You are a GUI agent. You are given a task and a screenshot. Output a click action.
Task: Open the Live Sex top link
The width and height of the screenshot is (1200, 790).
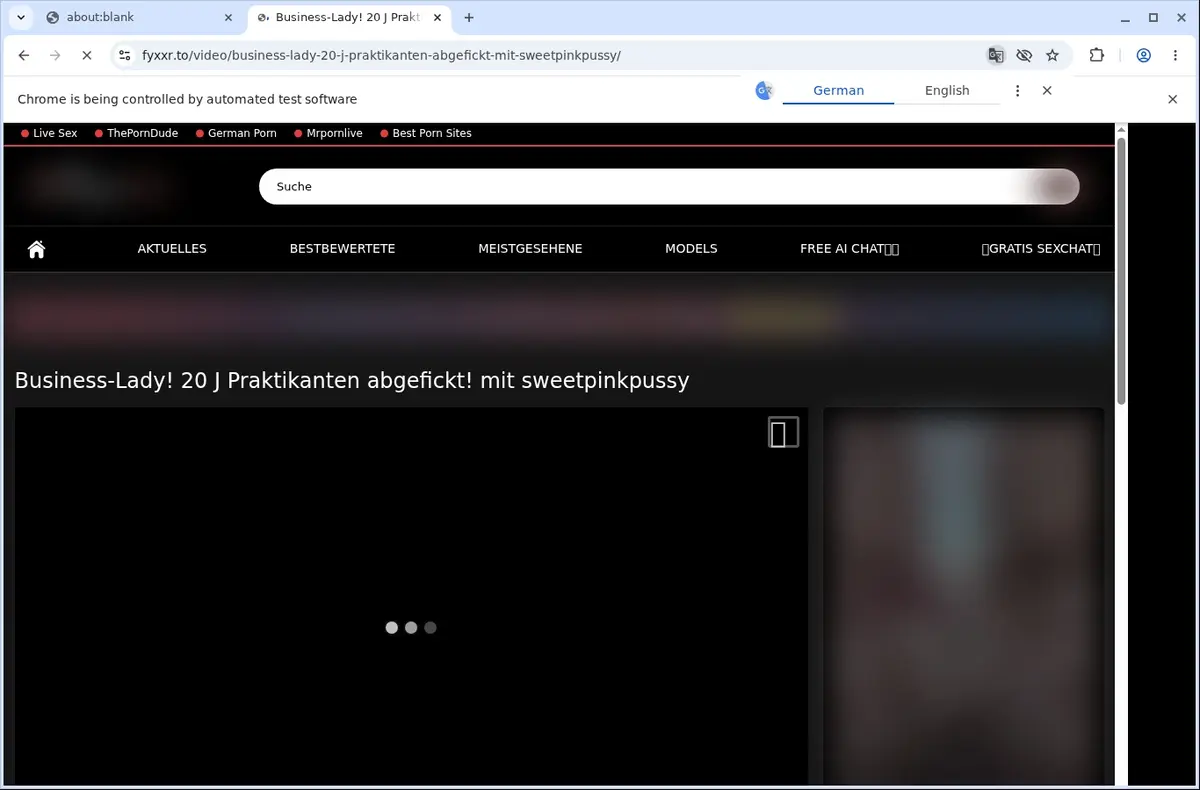(49, 133)
